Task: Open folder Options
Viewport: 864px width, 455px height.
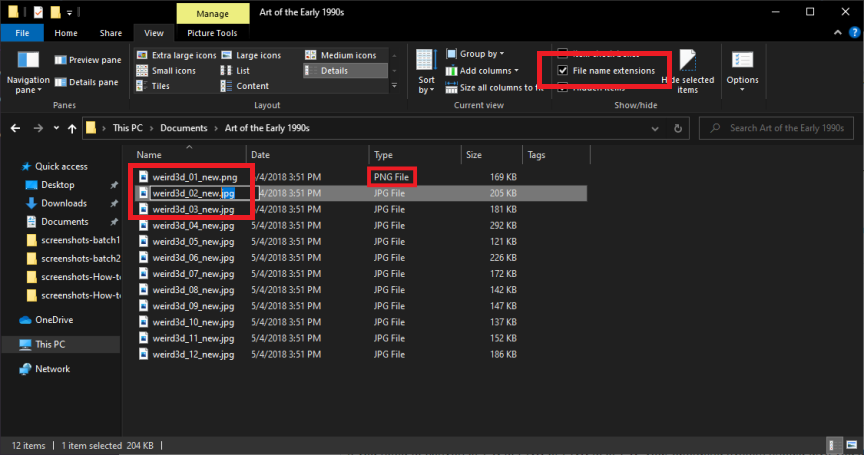Action: pyautogui.click(x=742, y=70)
